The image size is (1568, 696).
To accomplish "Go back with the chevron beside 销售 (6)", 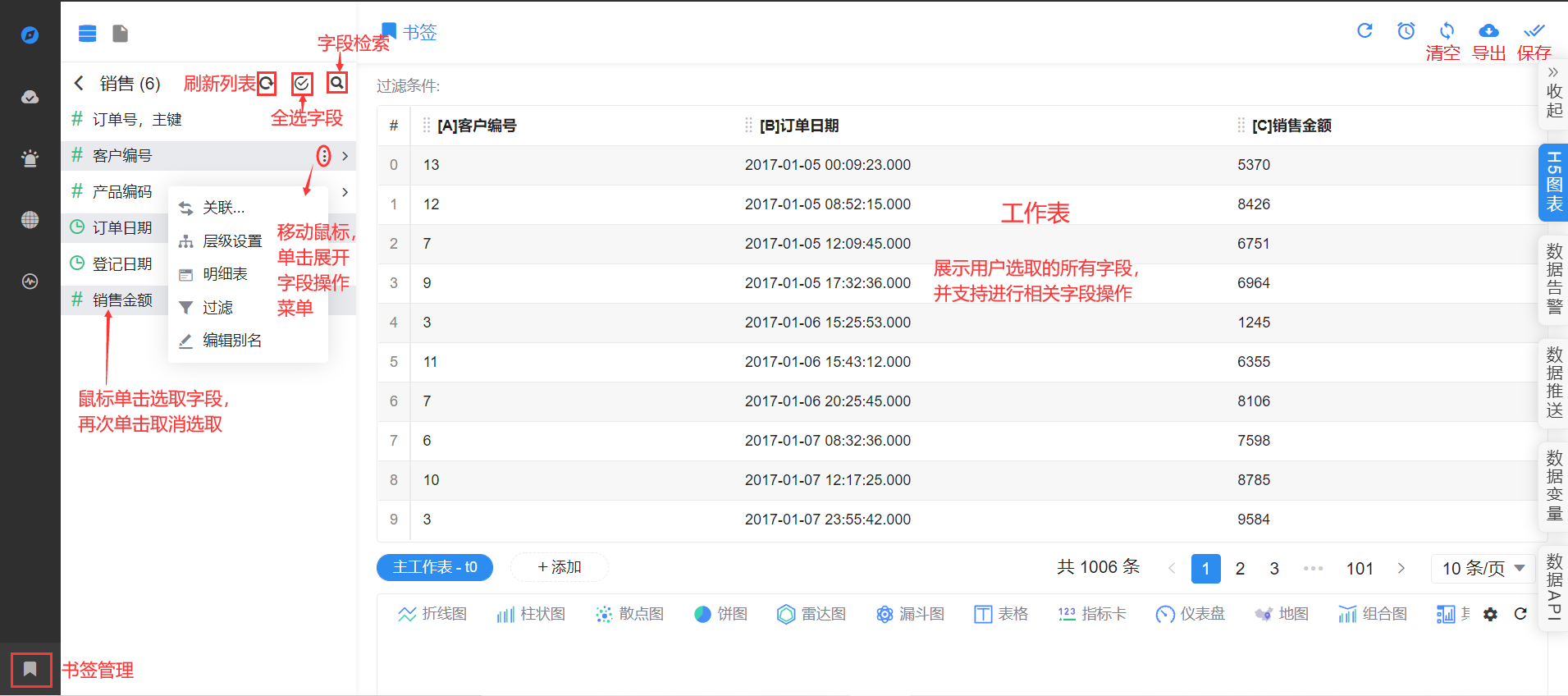I will pos(79,83).
